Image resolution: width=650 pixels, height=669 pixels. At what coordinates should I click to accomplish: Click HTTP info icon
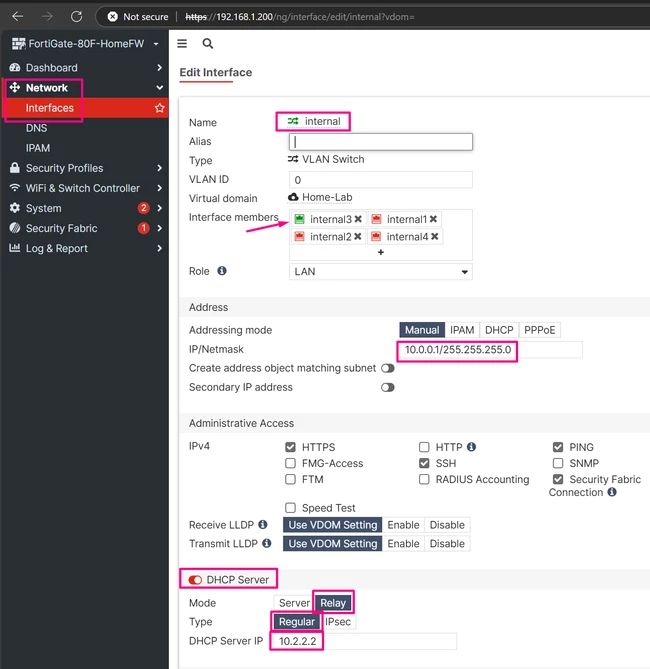(x=471, y=447)
